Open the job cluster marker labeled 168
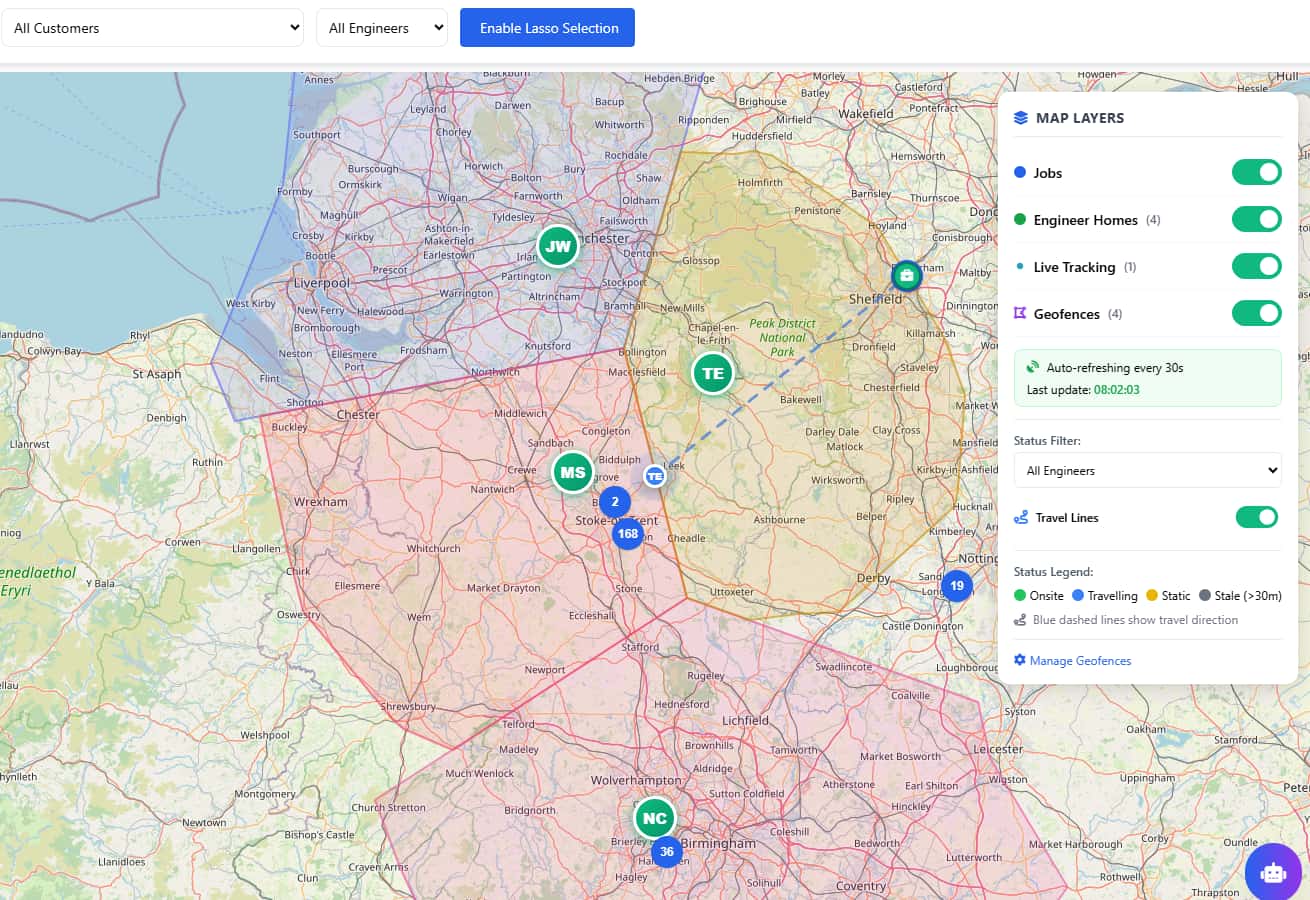 (x=628, y=534)
